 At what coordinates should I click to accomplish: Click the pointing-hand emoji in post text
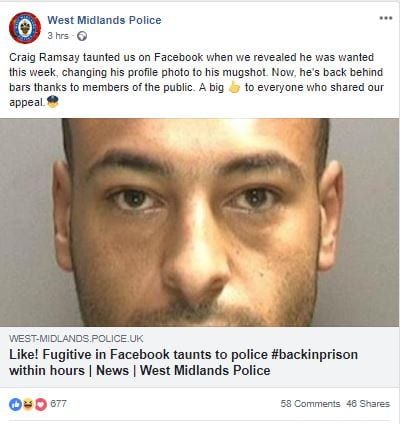pos(234,87)
